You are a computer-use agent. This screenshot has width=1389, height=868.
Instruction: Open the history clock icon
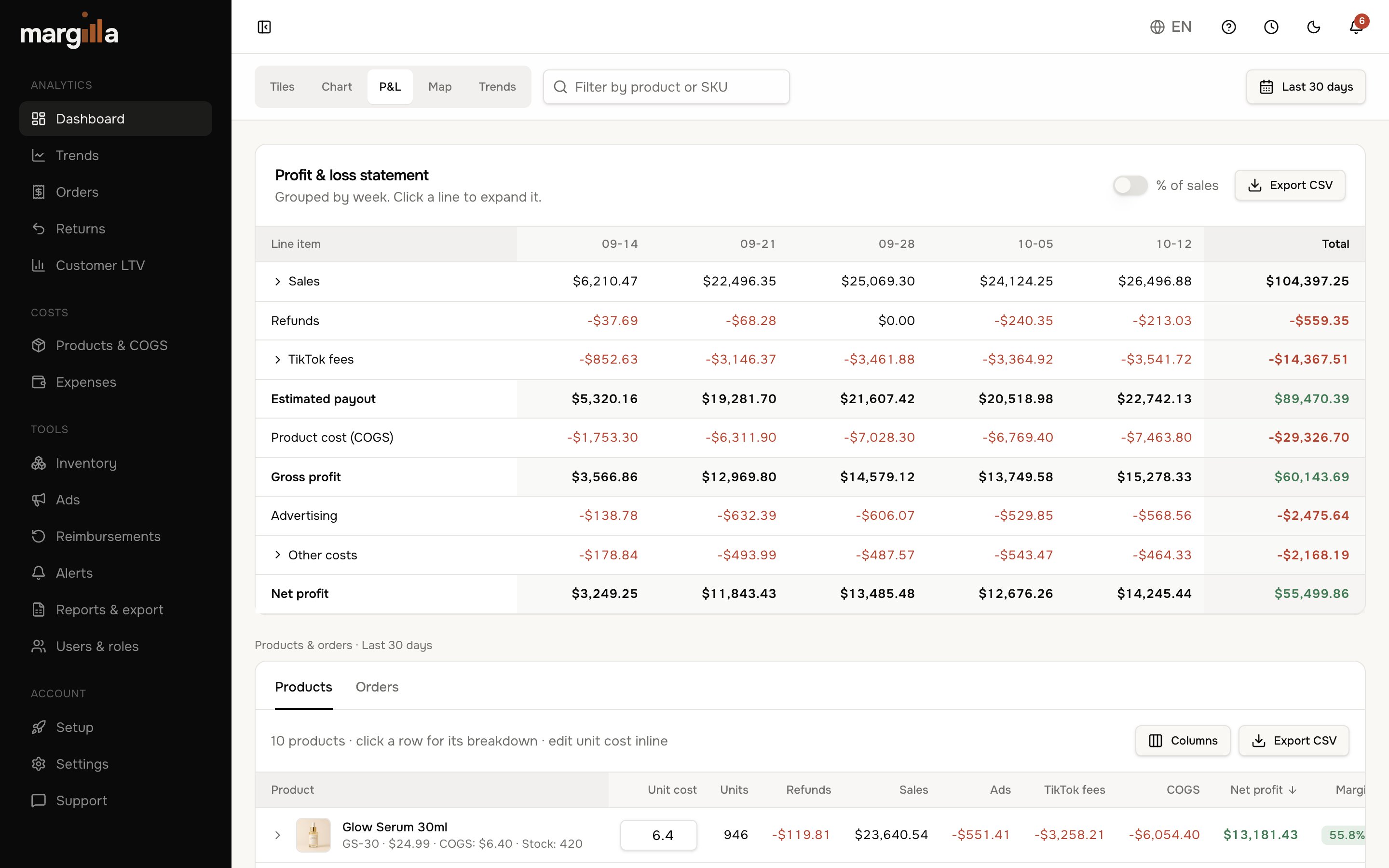(1271, 27)
